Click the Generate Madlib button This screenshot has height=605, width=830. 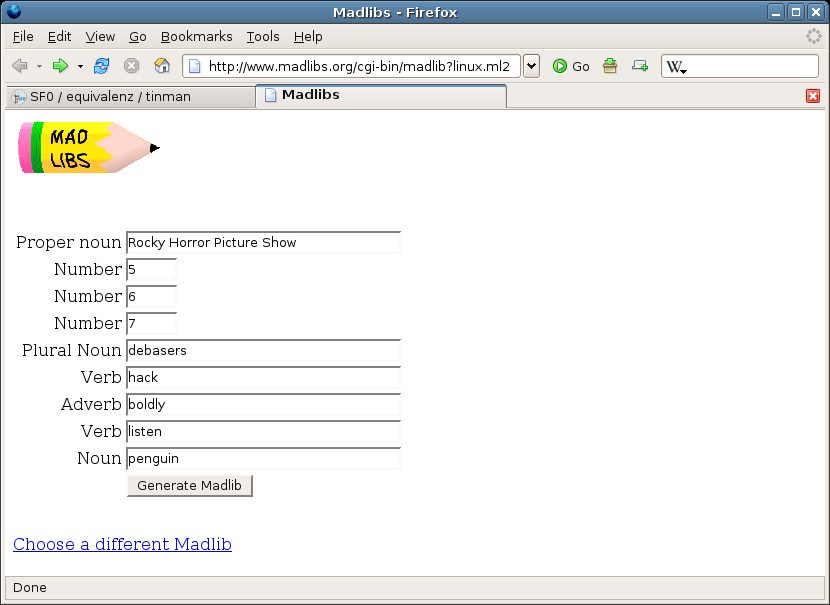tap(189, 485)
